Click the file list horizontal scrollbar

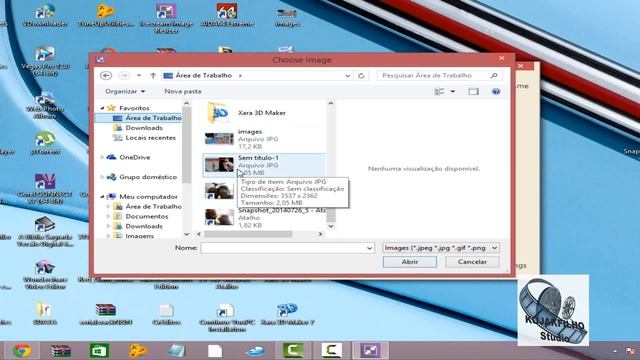pyautogui.click(x=248, y=234)
